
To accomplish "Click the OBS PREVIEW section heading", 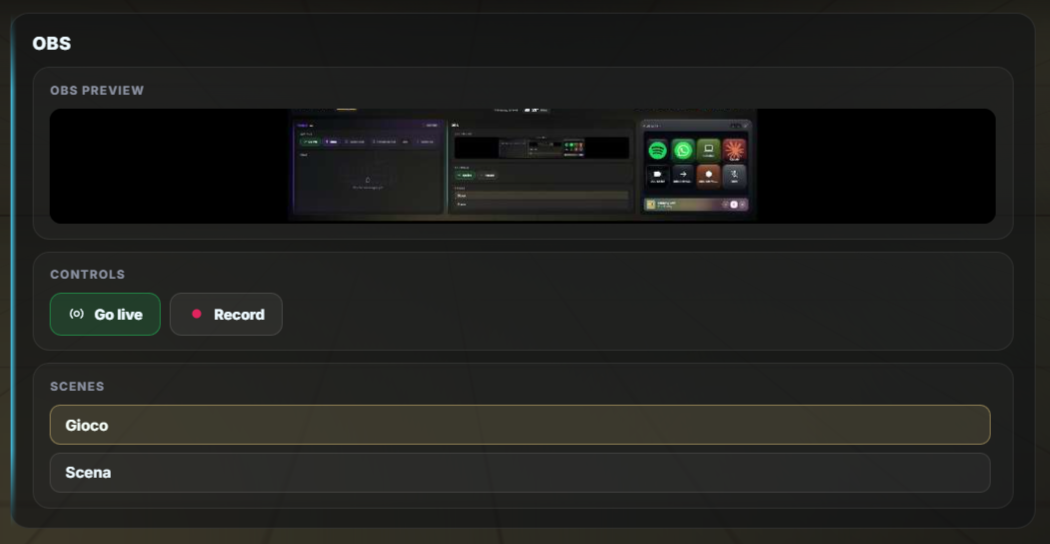I will coord(97,90).
